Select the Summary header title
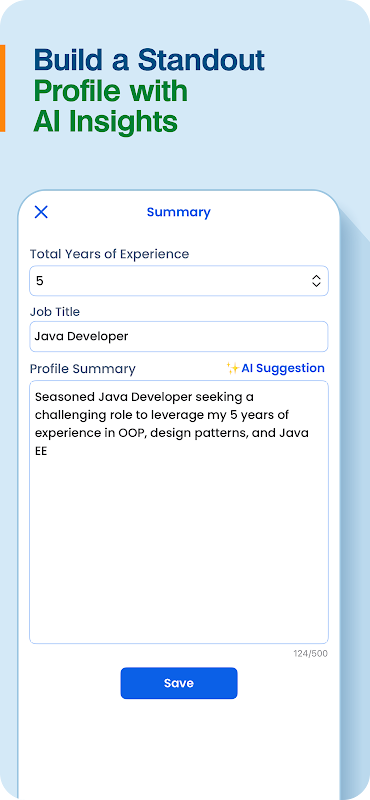Viewport: 370px width, 800px height. [179, 212]
